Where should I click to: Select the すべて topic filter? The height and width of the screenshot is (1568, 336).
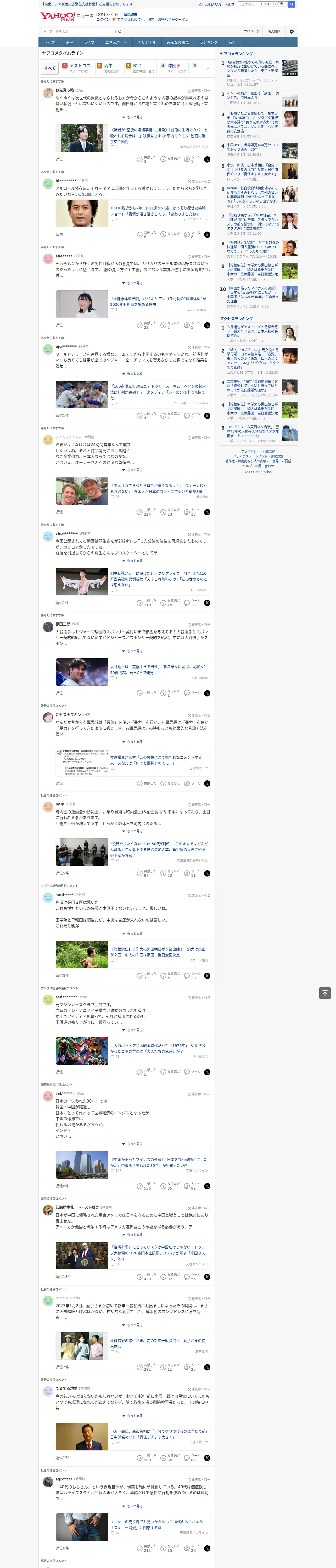(x=50, y=68)
